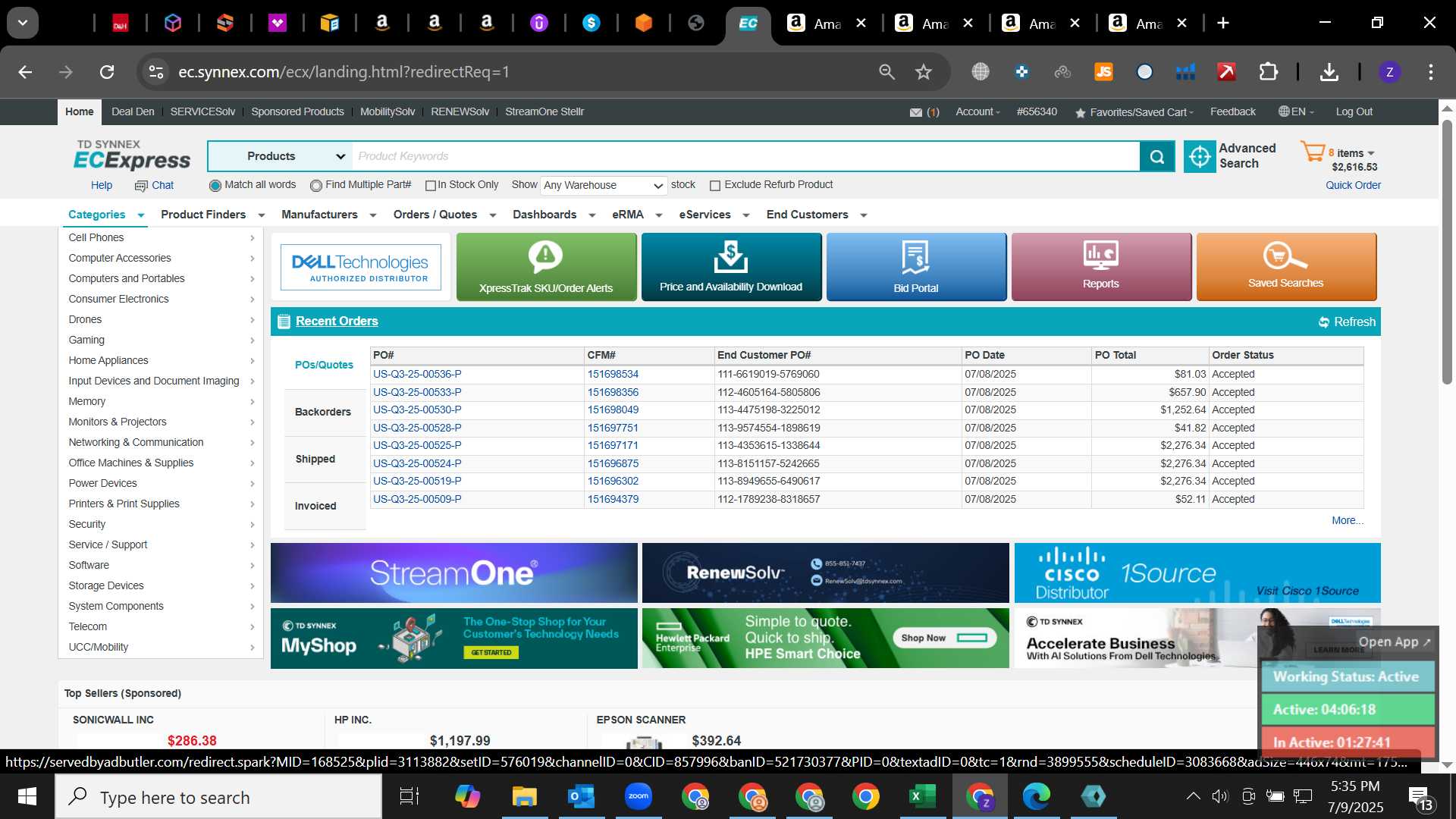
Task: Open XpressTrak SKU/Order Alerts tile
Action: click(x=546, y=267)
